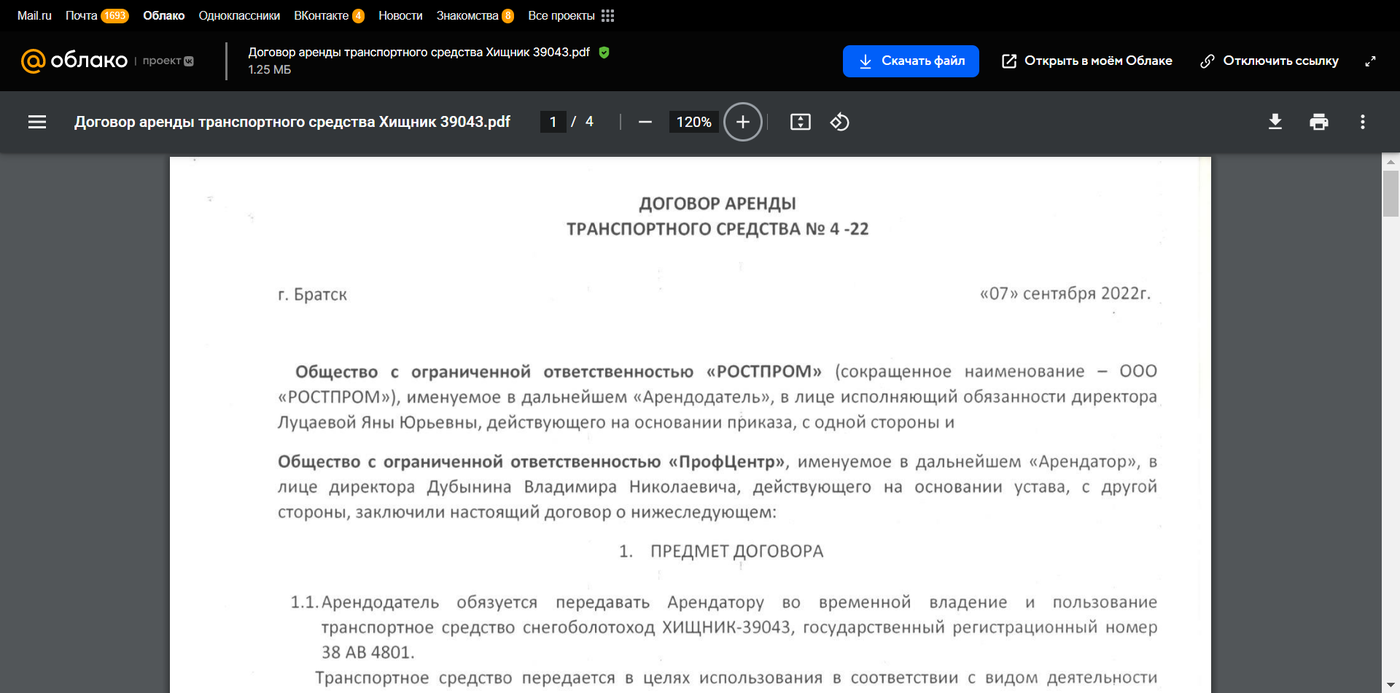Edit the current page number field

coord(553,122)
